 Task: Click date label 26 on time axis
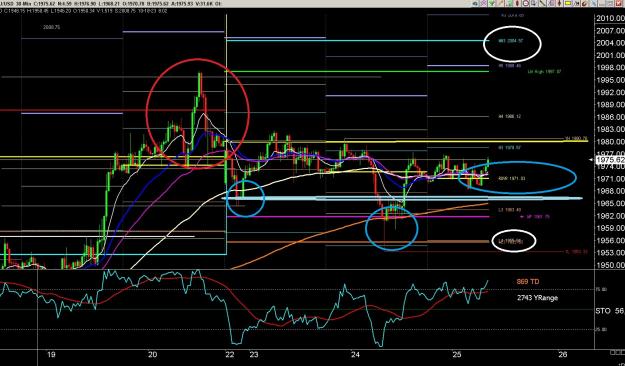tap(562, 354)
